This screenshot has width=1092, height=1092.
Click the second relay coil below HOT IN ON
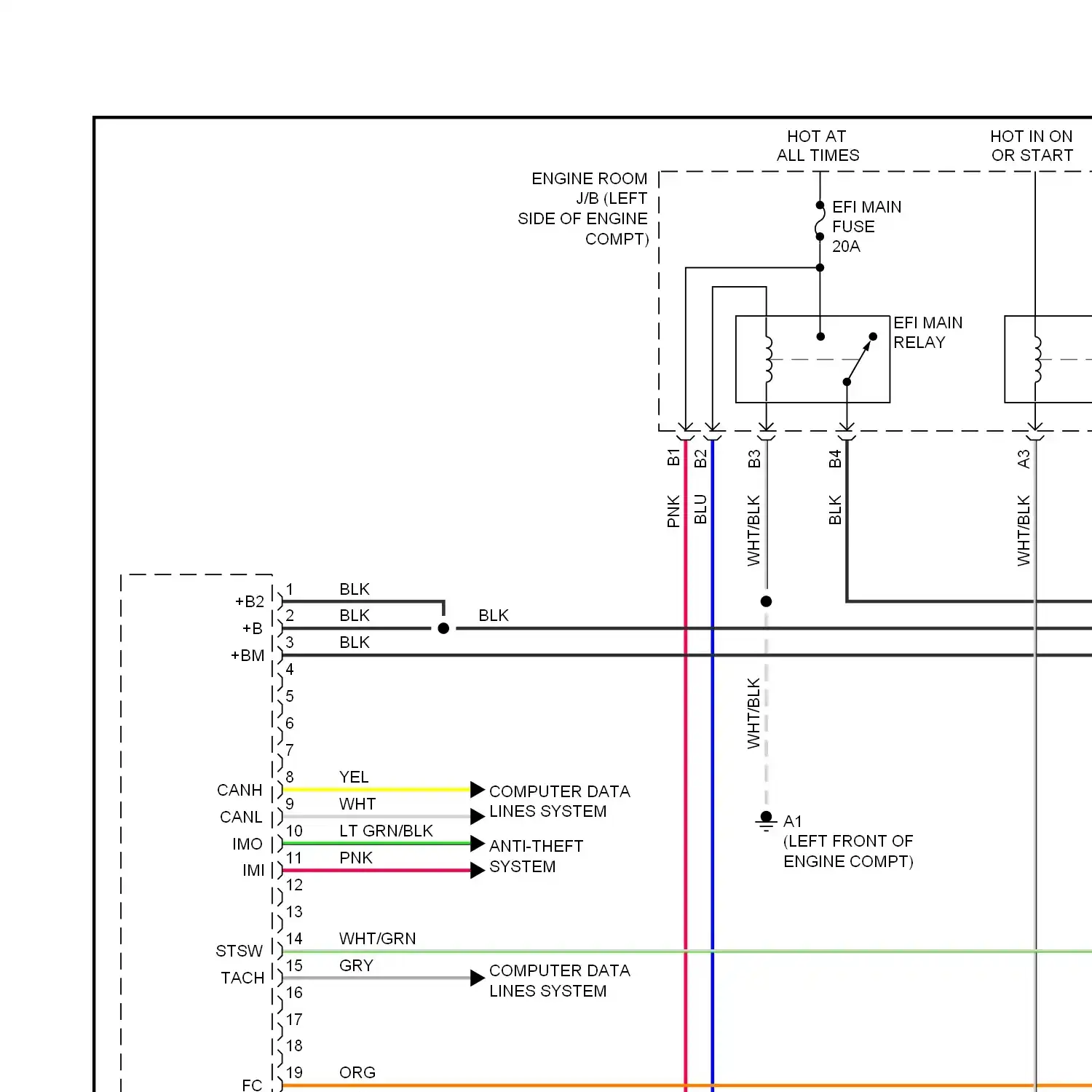[1038, 359]
